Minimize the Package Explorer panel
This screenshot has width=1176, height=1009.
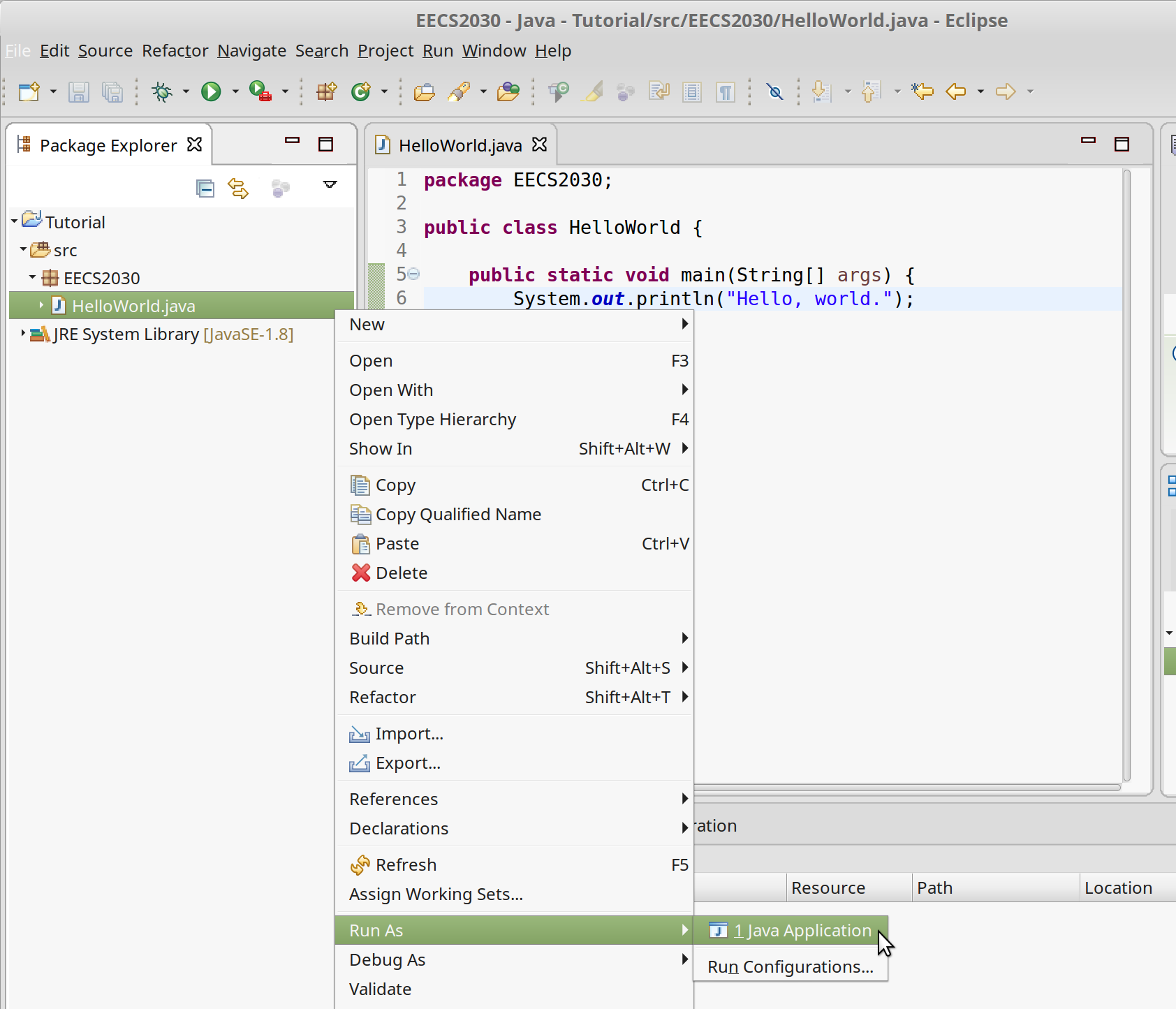point(292,141)
